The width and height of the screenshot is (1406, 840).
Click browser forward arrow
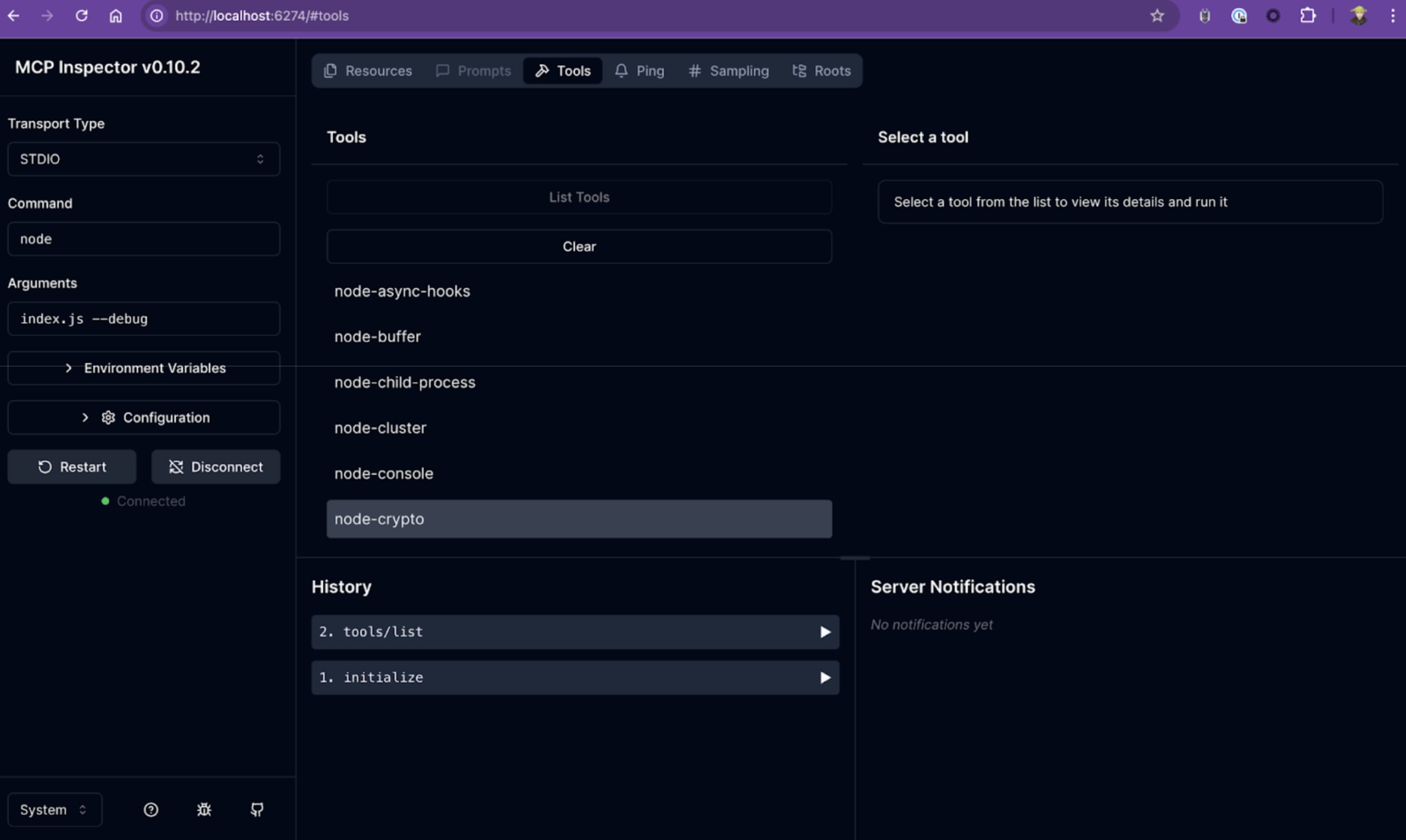pos(47,16)
